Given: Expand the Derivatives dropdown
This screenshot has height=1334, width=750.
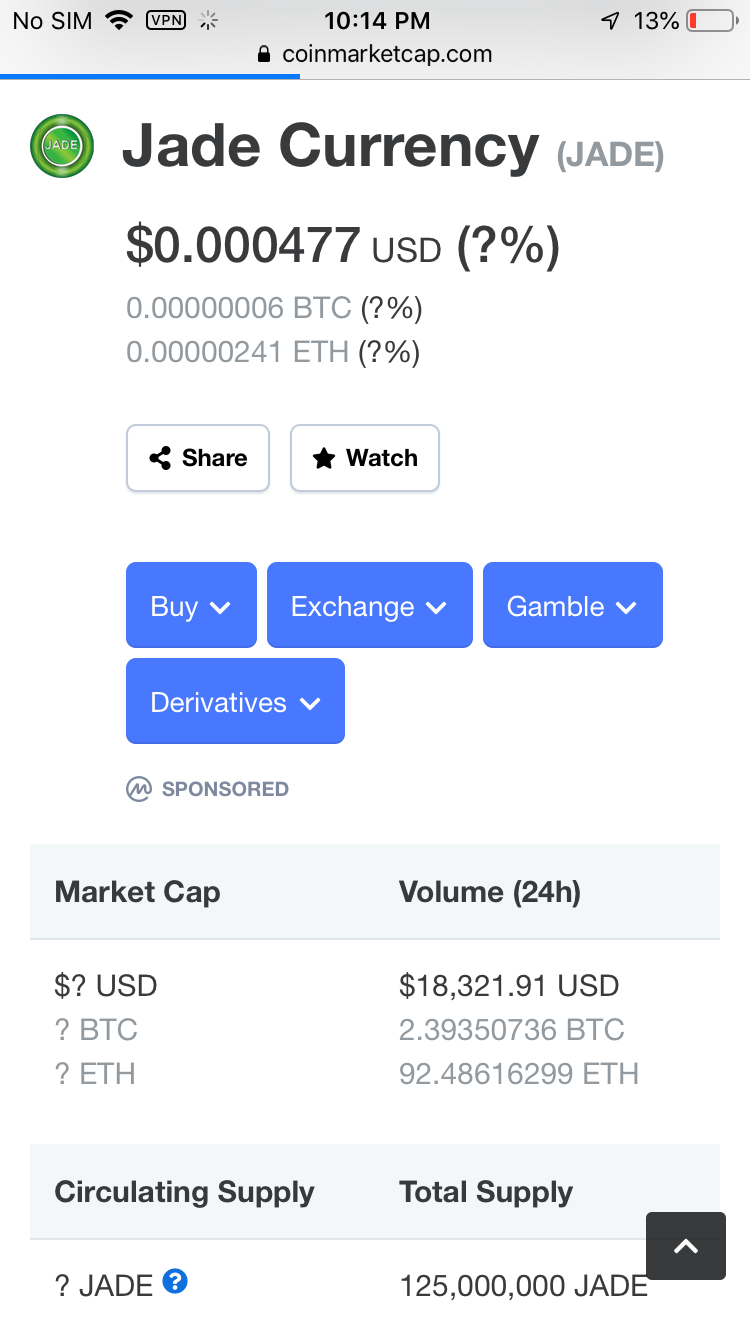Looking at the screenshot, I should point(235,701).
